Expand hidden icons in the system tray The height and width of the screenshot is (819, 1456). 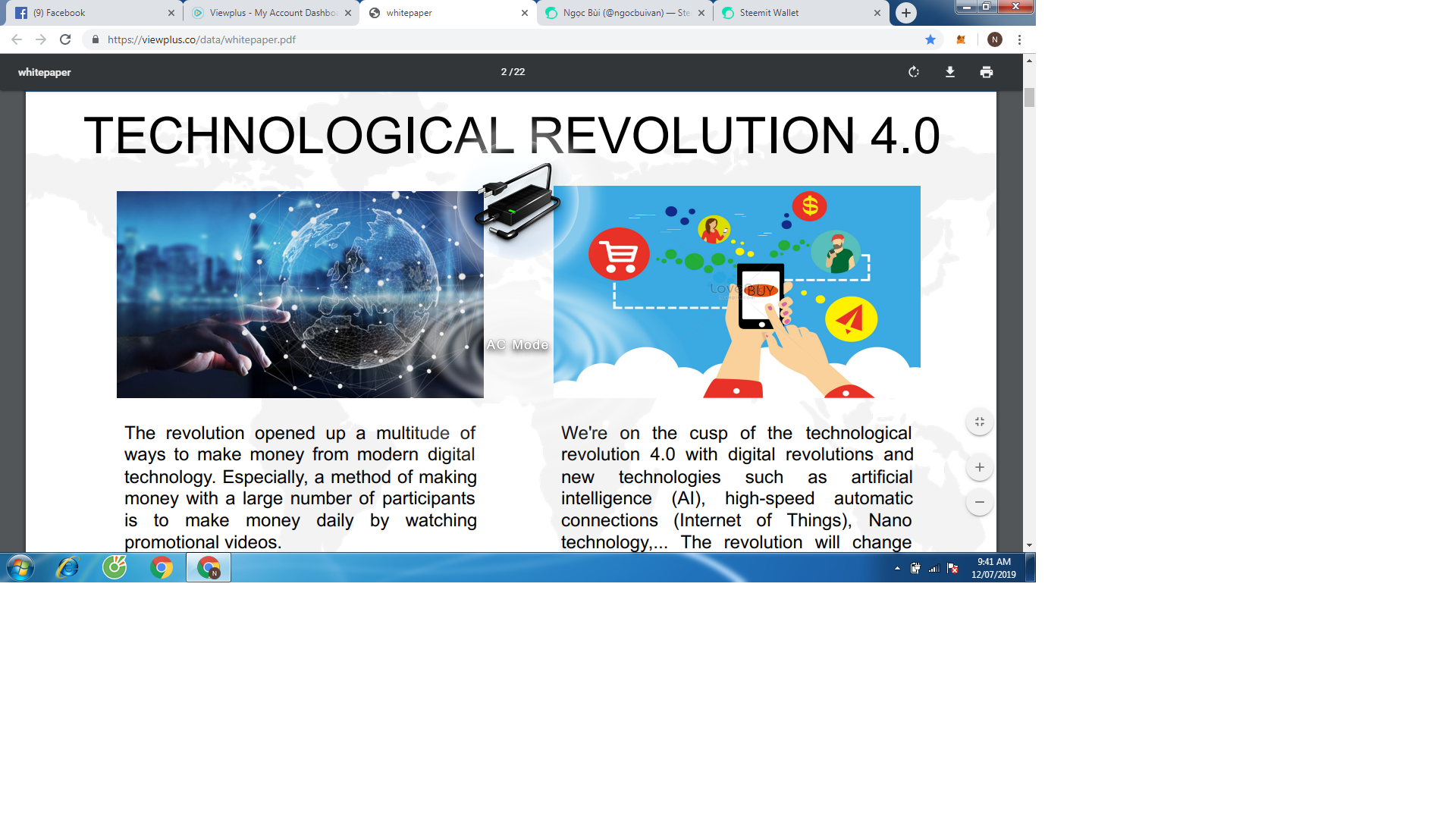(x=896, y=567)
